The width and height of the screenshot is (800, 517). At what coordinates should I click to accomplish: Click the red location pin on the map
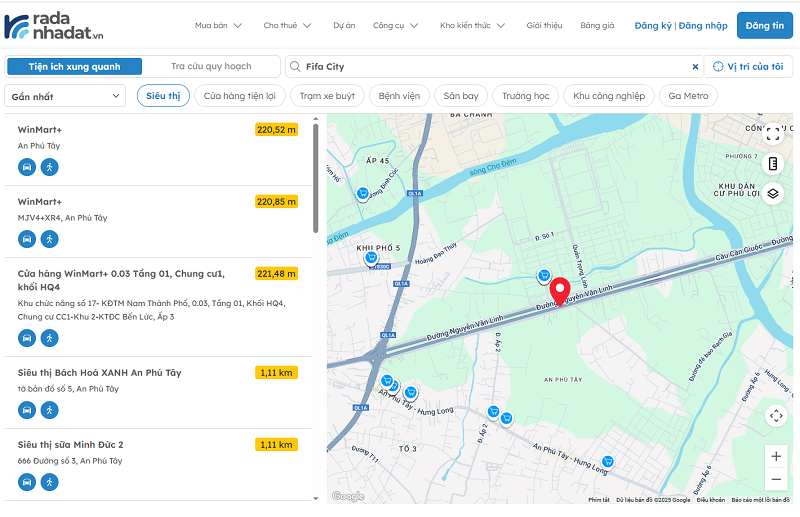click(560, 291)
